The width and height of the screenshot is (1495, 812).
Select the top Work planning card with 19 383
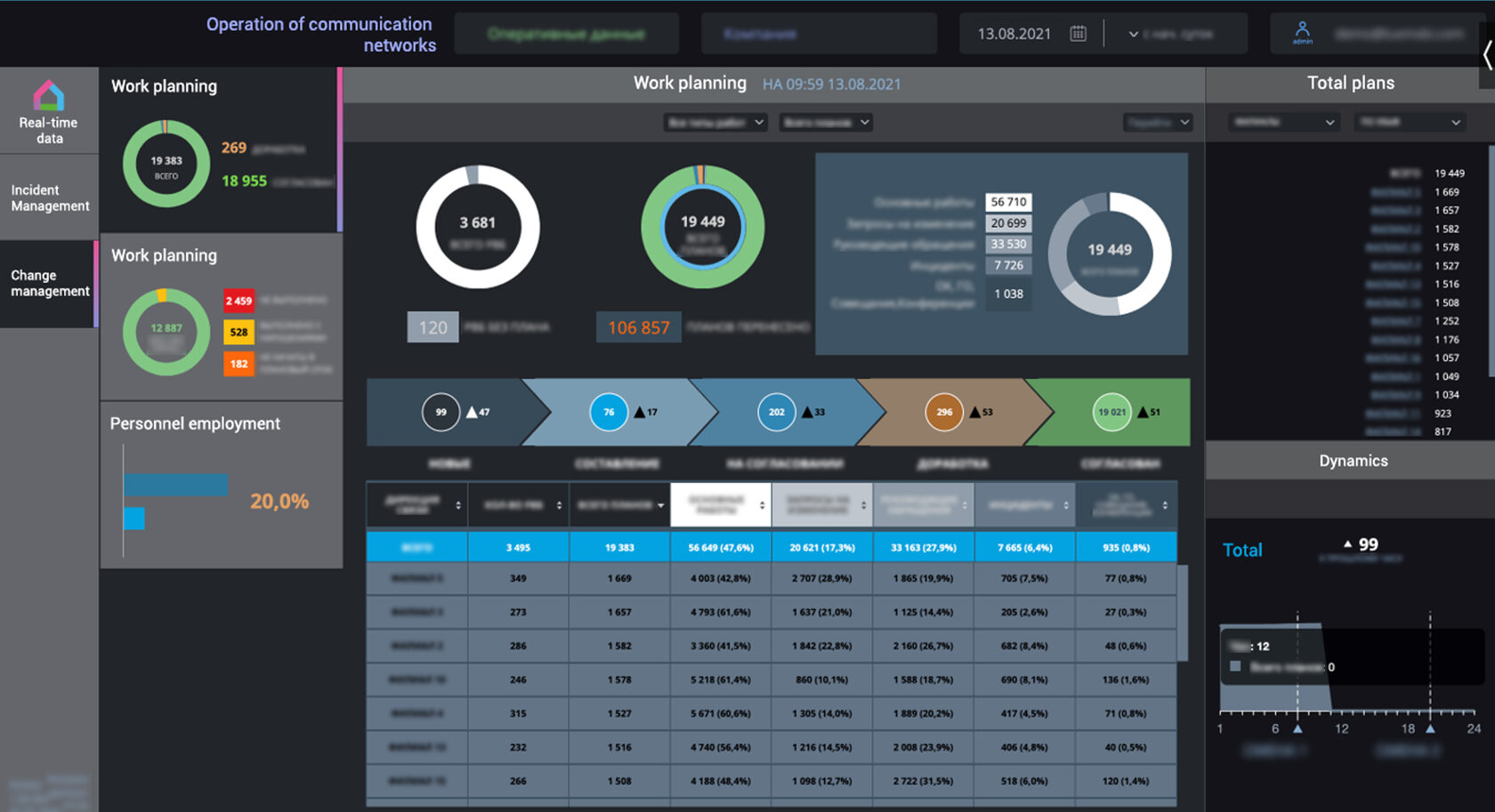pyautogui.click(x=221, y=149)
